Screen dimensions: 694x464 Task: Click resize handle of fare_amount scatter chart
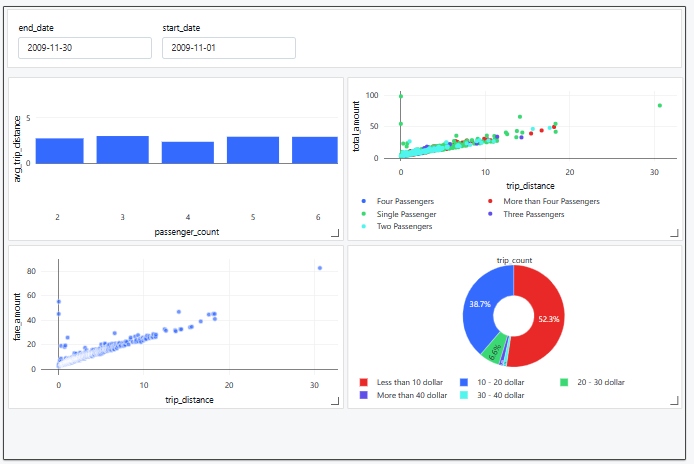click(x=334, y=401)
